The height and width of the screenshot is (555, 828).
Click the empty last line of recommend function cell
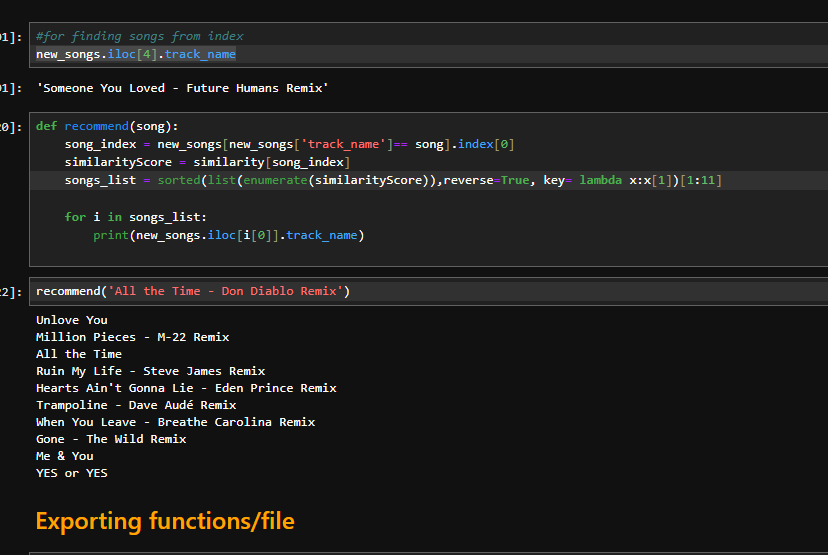[x=428, y=253]
